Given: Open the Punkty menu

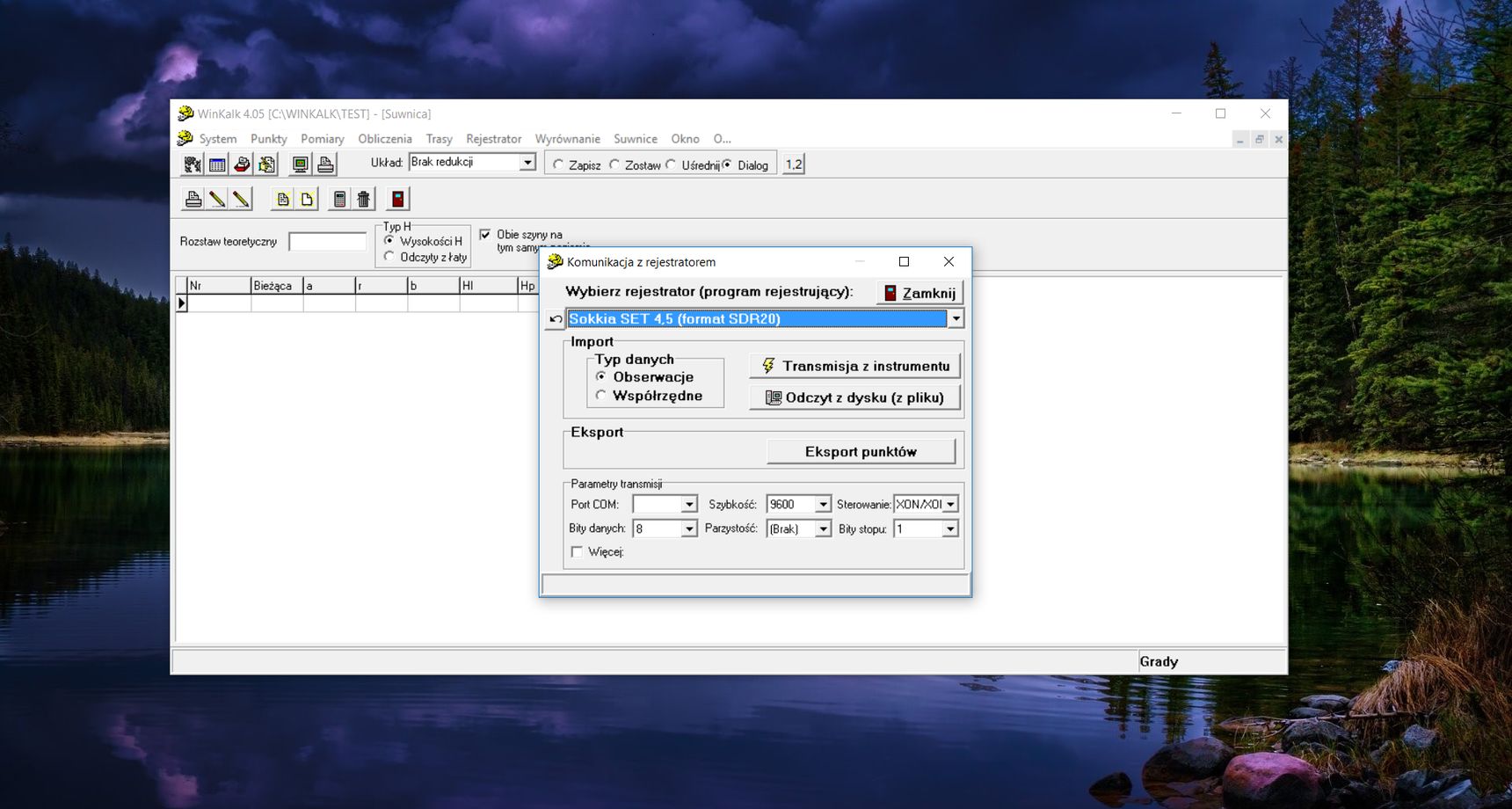Looking at the screenshot, I should click(269, 139).
